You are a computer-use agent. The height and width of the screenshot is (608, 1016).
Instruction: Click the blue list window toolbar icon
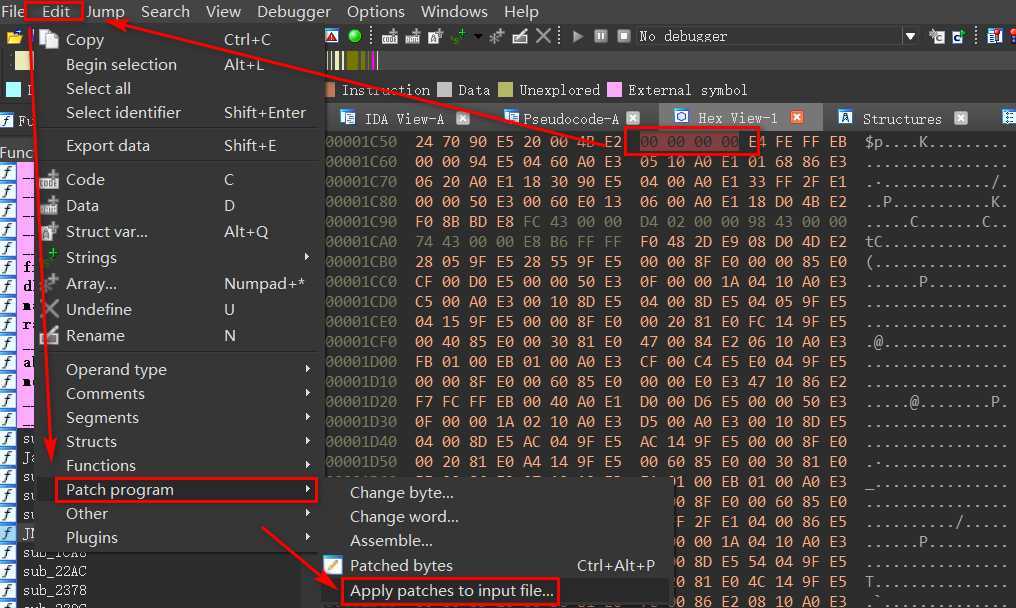[x=995, y=36]
